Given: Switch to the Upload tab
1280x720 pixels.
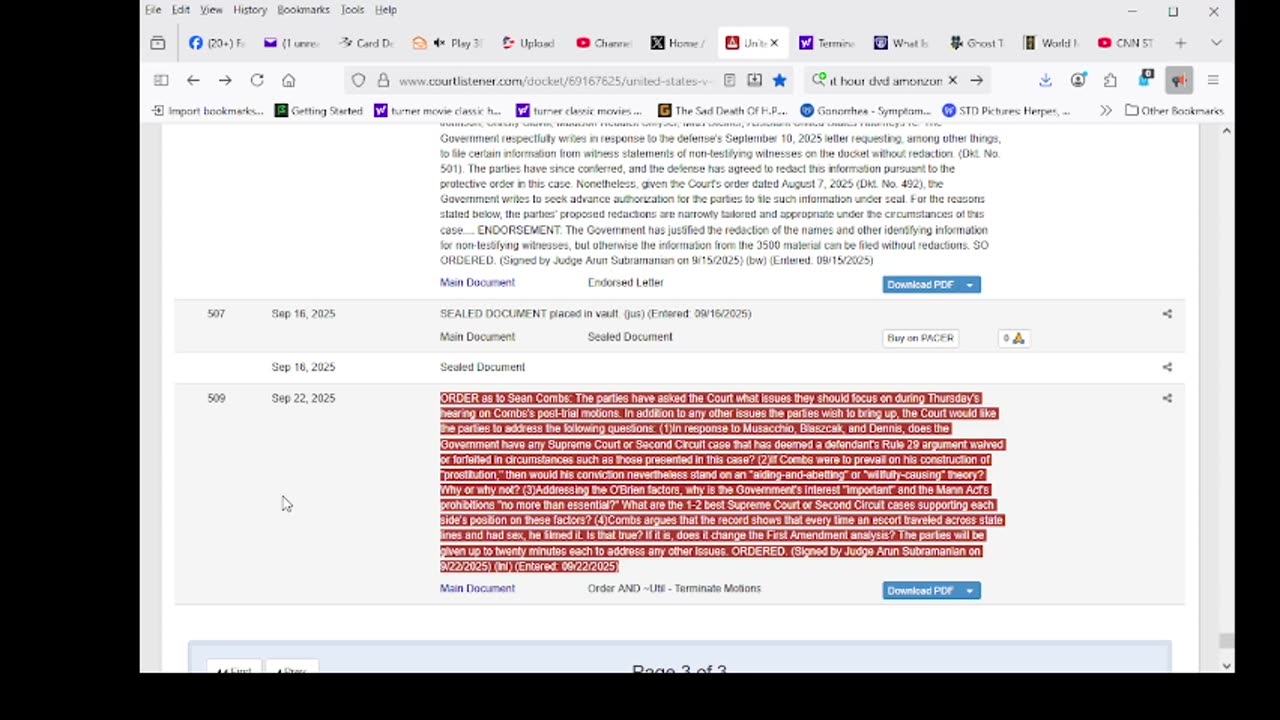Looking at the screenshot, I should click(528, 43).
